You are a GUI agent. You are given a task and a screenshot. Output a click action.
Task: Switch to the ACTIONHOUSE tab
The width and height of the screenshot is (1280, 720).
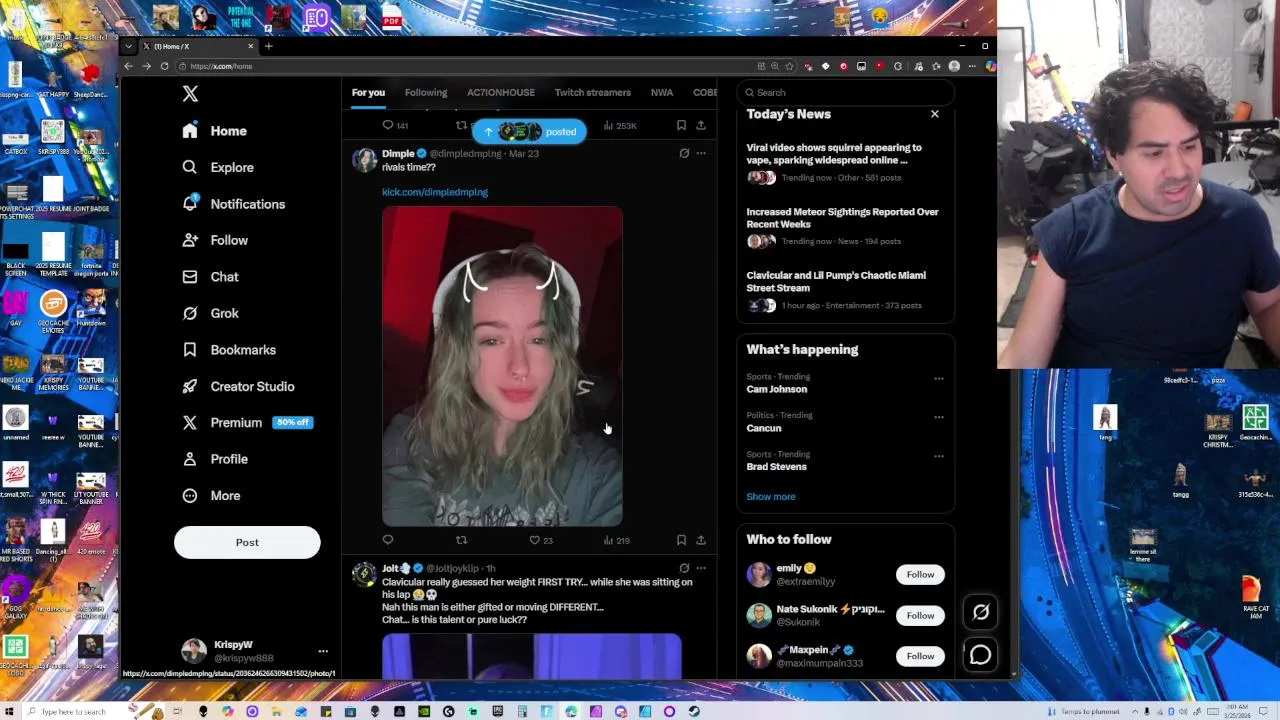click(x=501, y=92)
